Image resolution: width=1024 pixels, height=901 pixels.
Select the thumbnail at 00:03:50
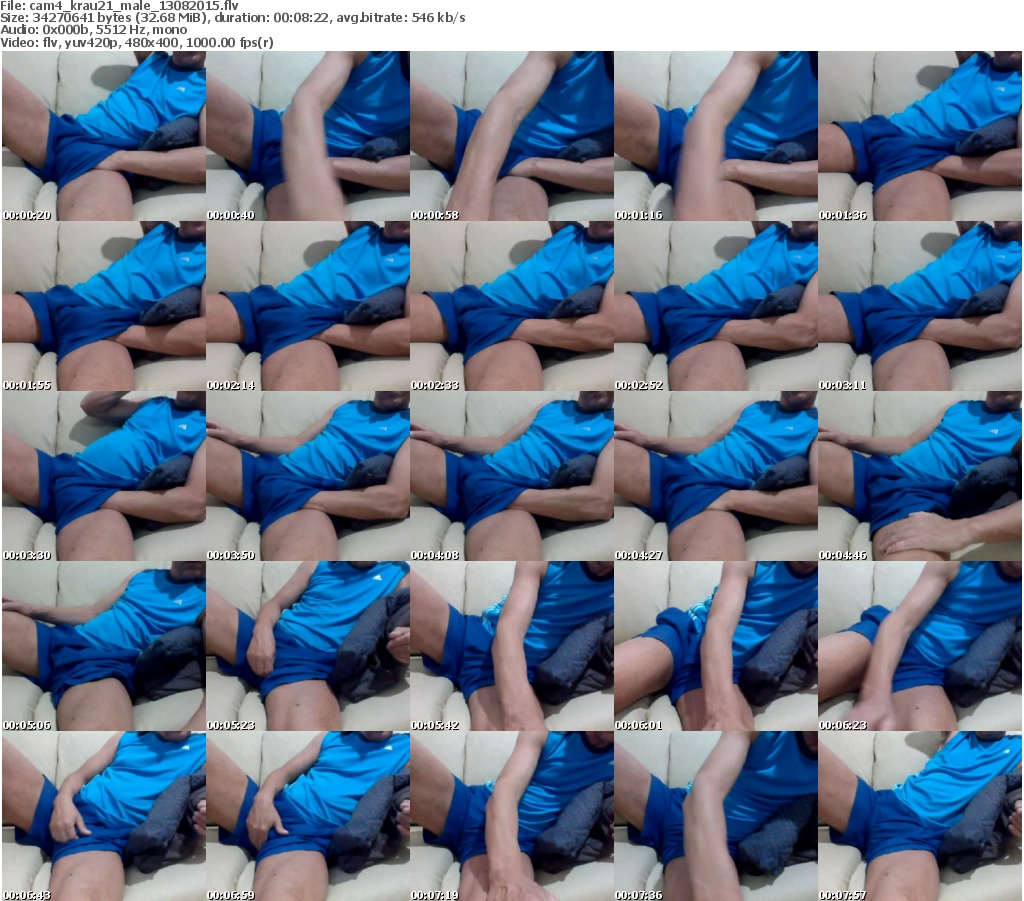tap(308, 476)
